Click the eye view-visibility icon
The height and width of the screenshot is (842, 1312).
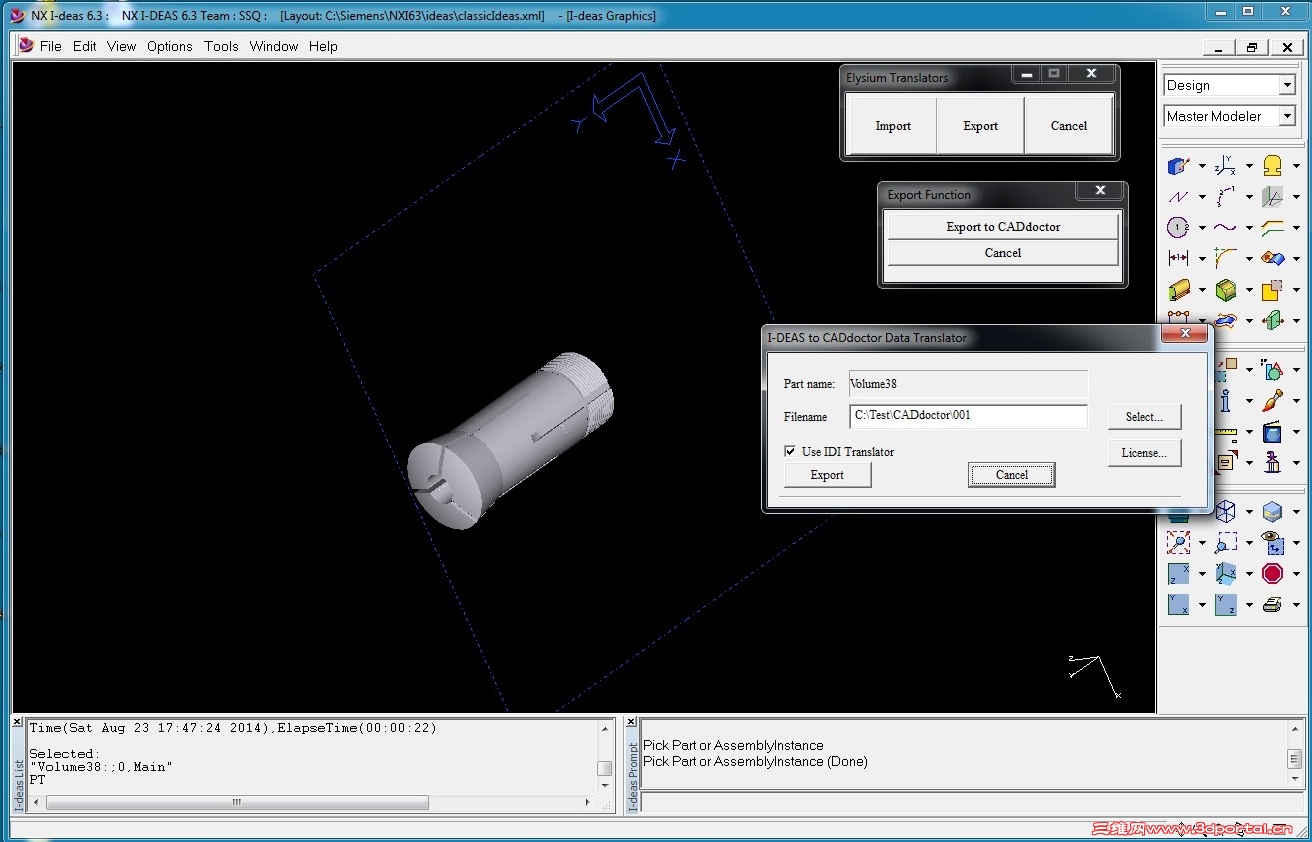pyautogui.click(x=1272, y=543)
